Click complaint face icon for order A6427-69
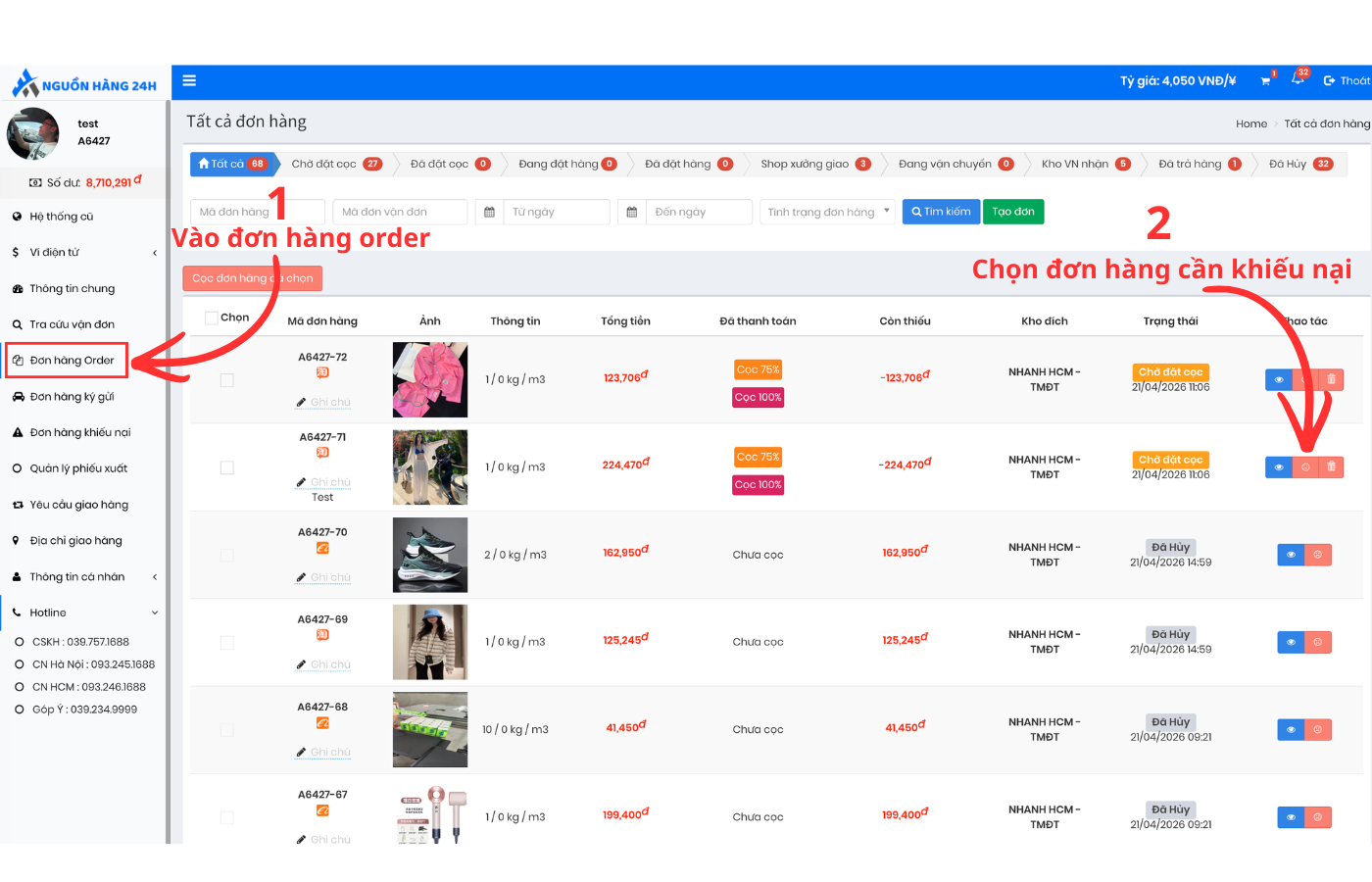The width and height of the screenshot is (1372, 882). [x=1317, y=643]
